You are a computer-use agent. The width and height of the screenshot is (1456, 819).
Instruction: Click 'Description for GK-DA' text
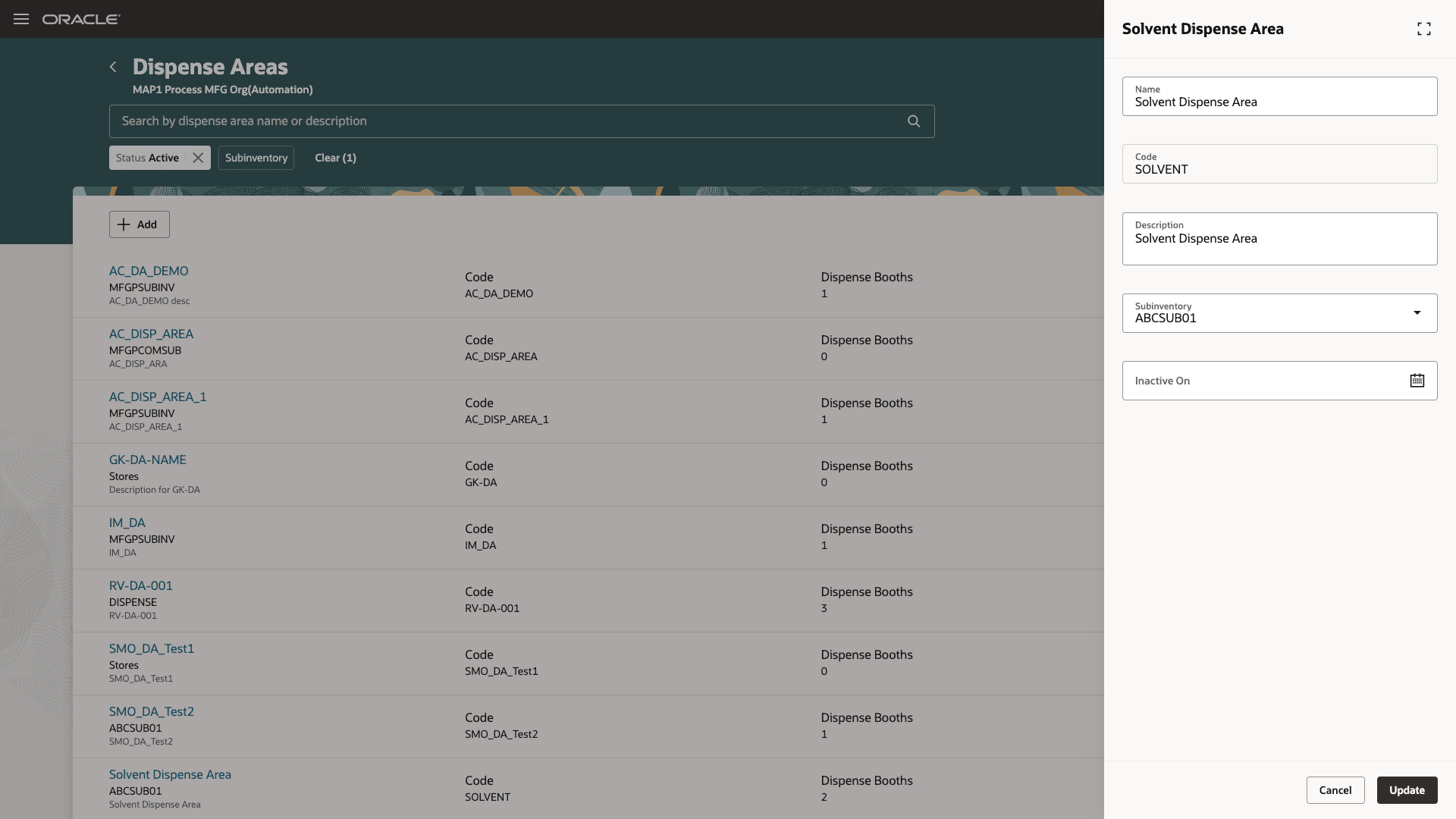pos(155,490)
